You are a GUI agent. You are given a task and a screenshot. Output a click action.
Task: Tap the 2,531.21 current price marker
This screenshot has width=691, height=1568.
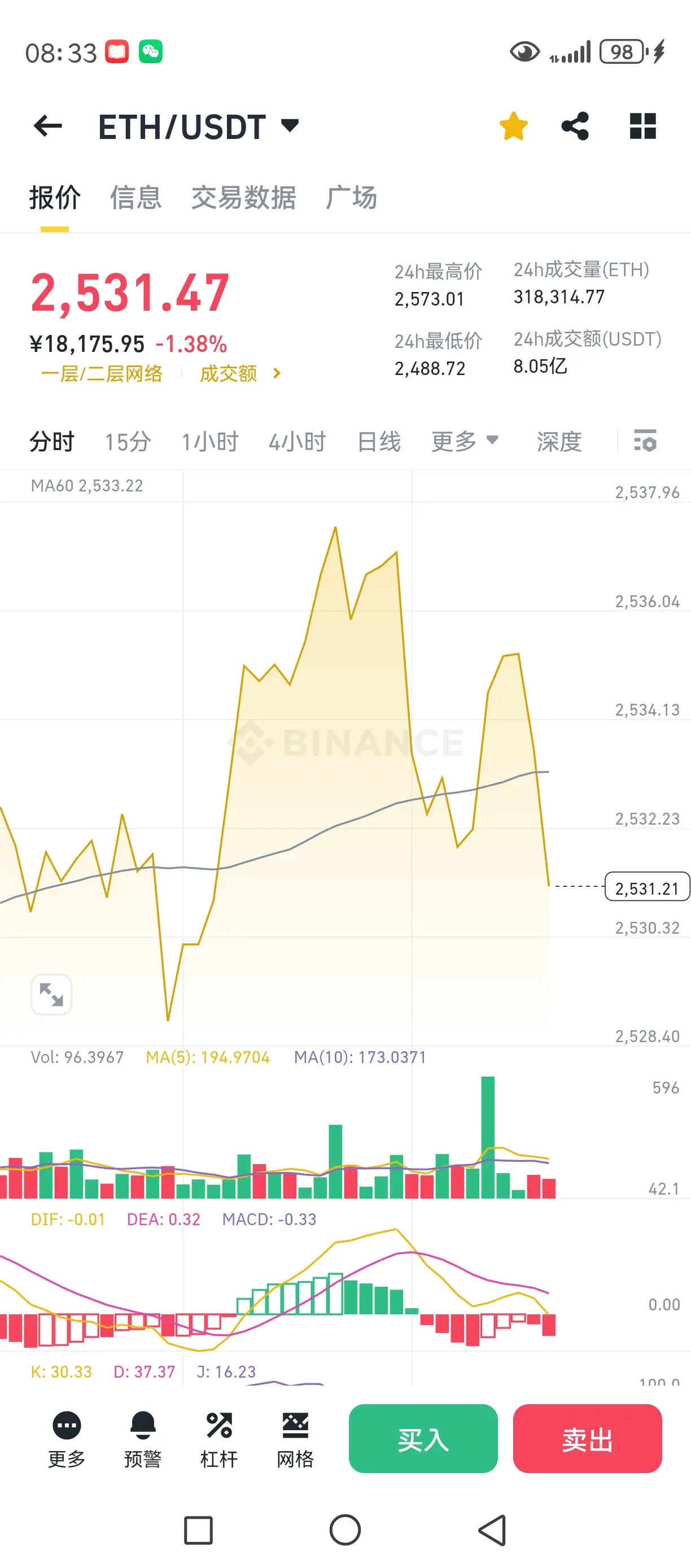tap(647, 886)
